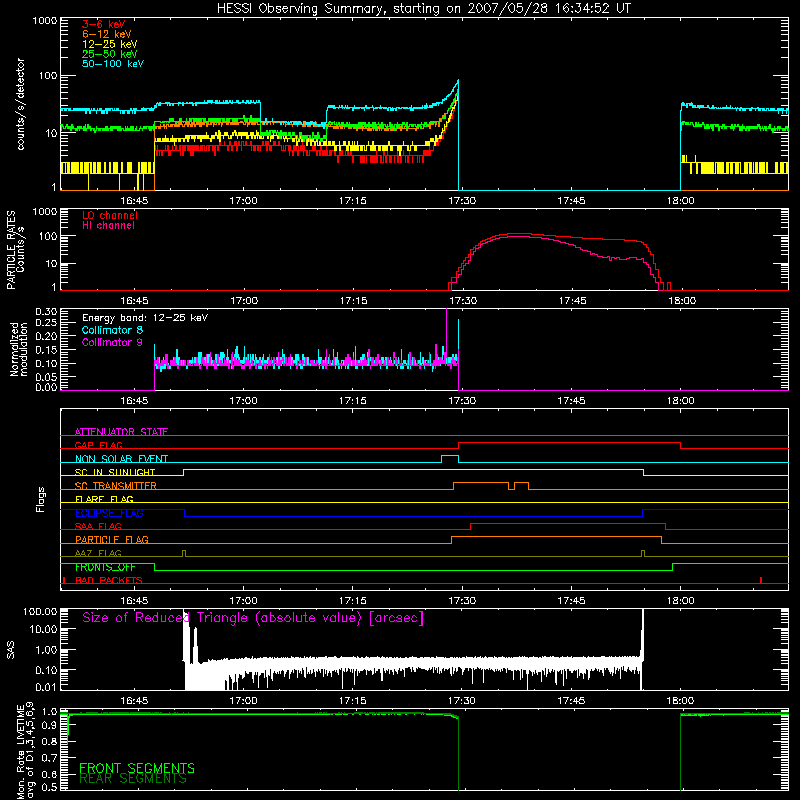Click the AAZ_FLAG label
Viewport: 800px width, 800px height.
(98, 553)
